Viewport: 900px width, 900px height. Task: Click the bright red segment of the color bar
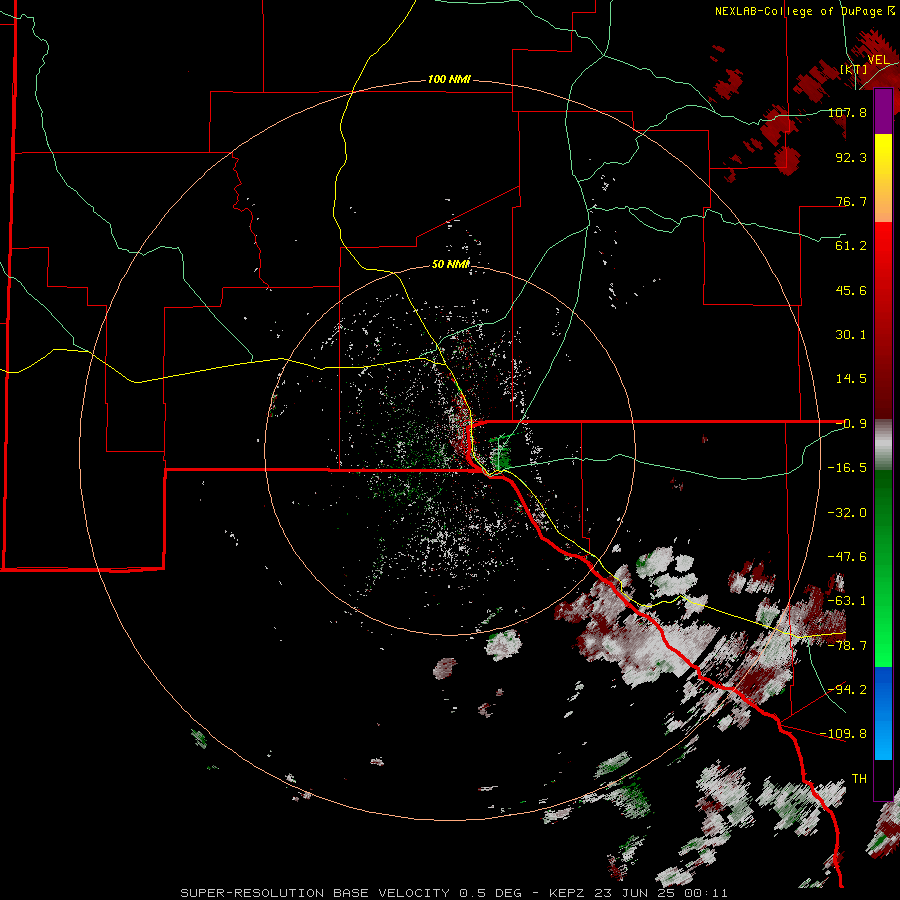coord(883,247)
